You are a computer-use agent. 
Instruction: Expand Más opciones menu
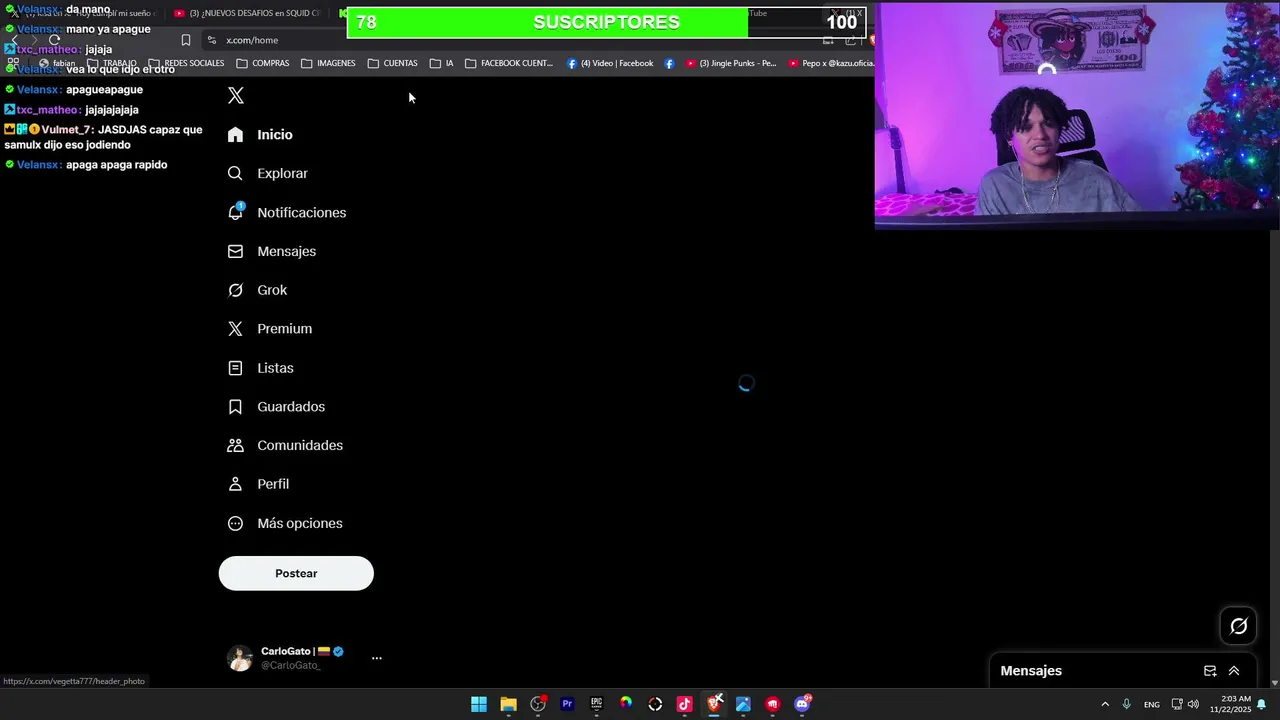[285, 523]
